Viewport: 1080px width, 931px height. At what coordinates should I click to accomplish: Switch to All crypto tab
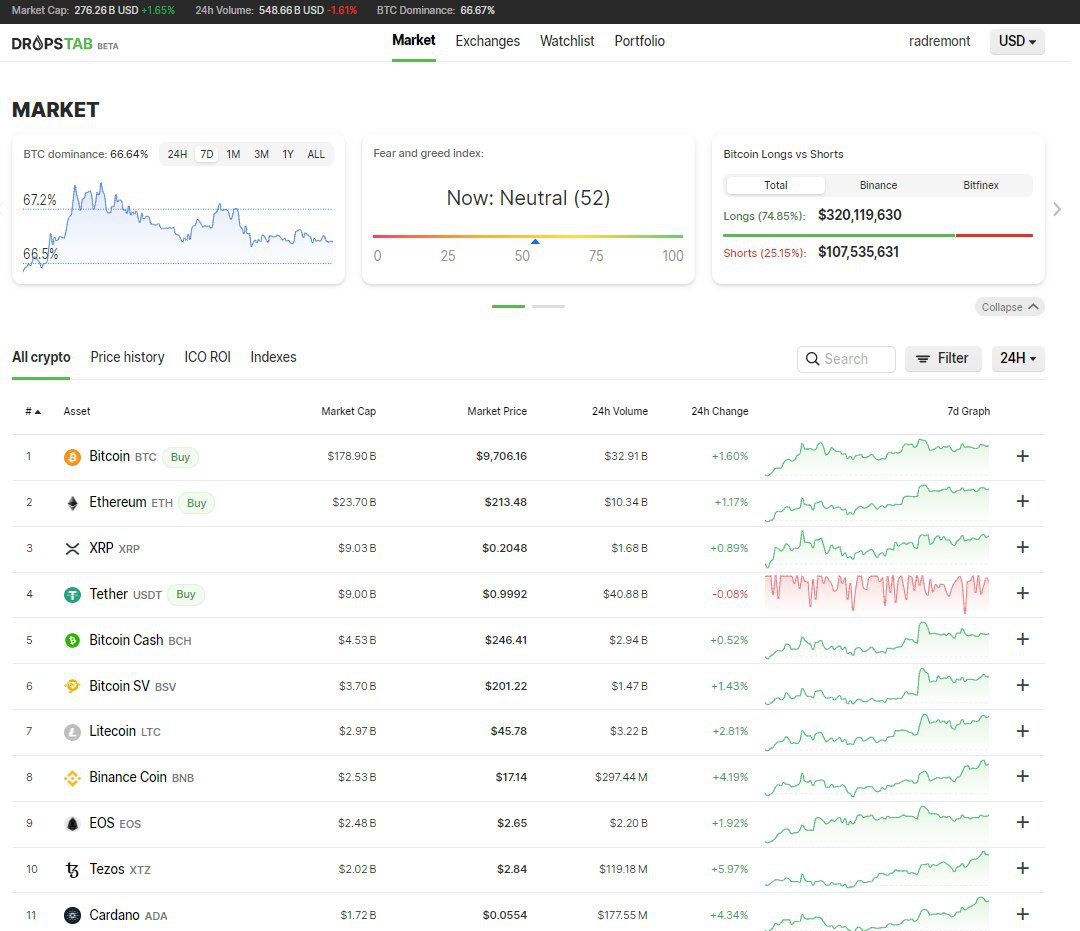tap(41, 357)
